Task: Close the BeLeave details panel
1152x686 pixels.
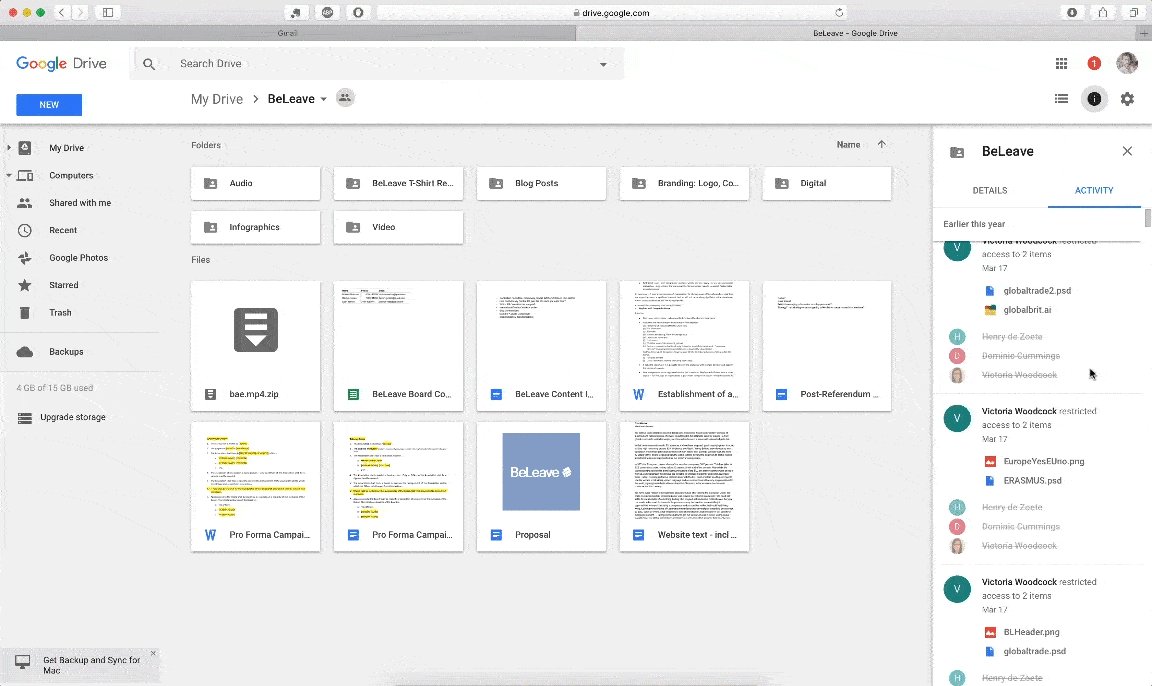Action: (x=1127, y=151)
